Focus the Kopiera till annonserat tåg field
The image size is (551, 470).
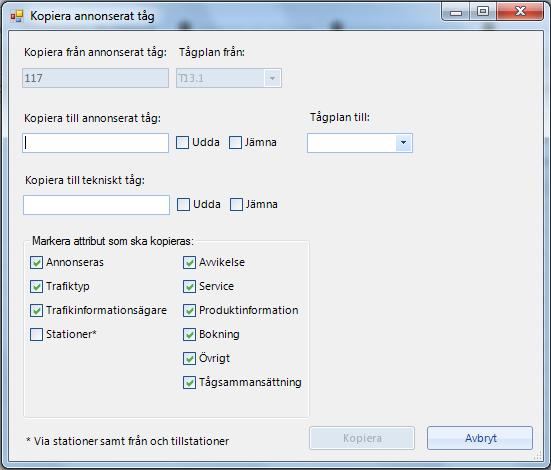[x=96, y=143]
